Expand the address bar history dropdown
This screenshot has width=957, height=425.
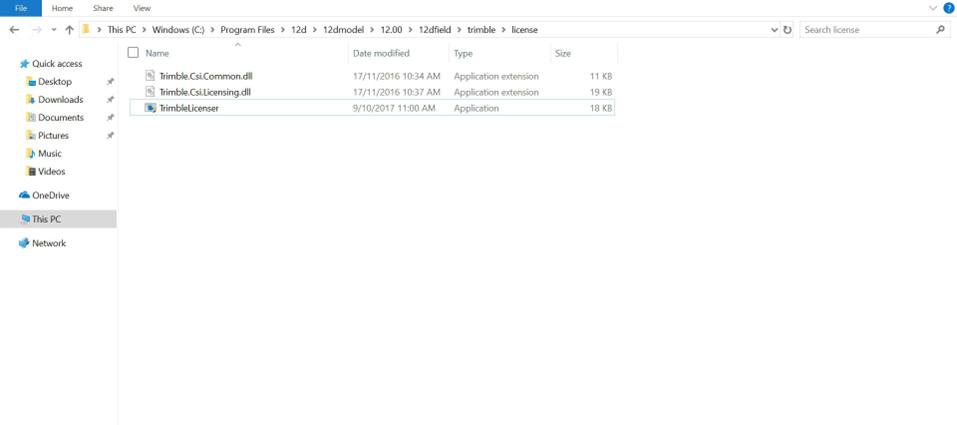tap(774, 30)
